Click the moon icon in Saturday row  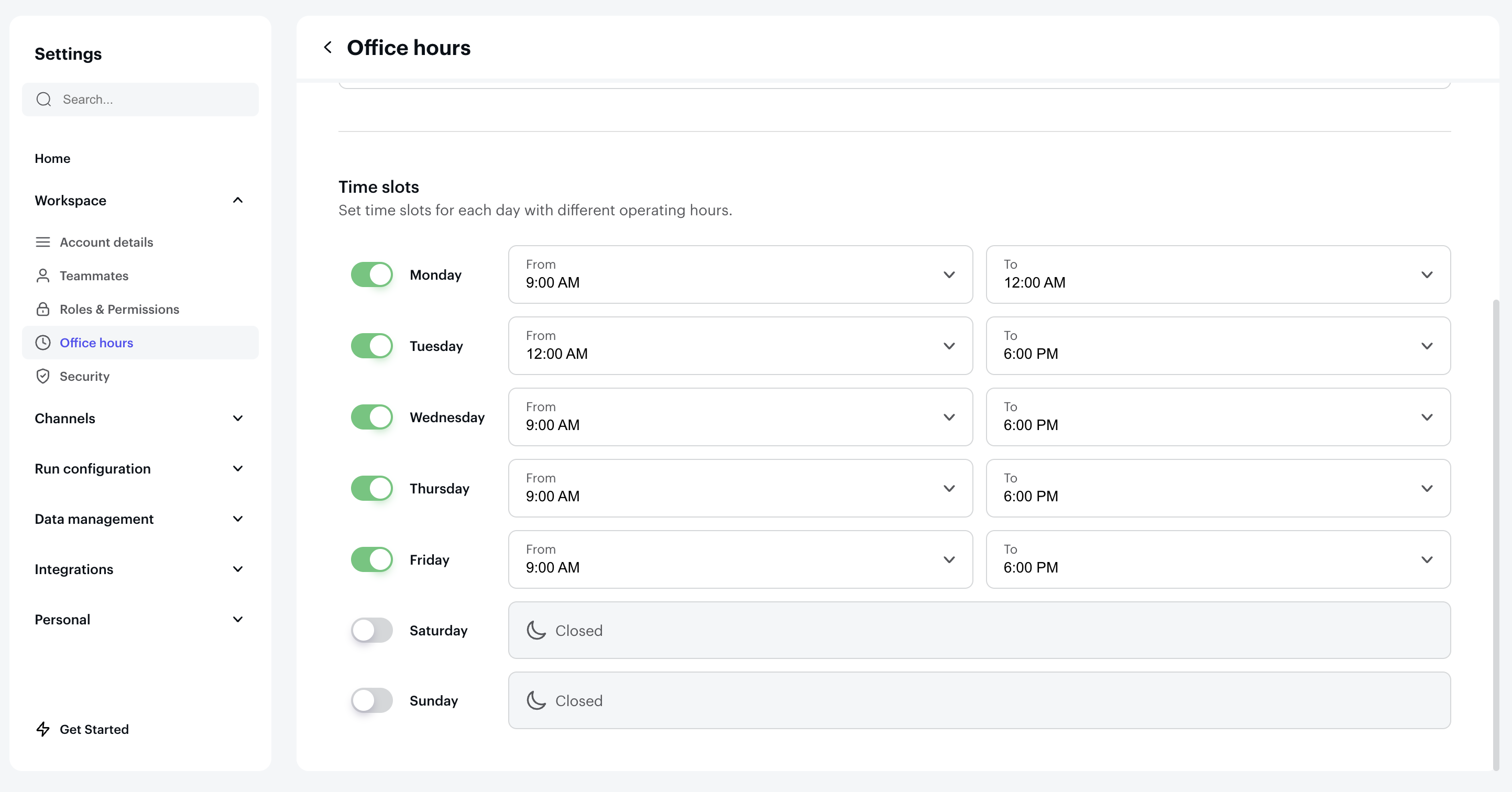(536, 630)
